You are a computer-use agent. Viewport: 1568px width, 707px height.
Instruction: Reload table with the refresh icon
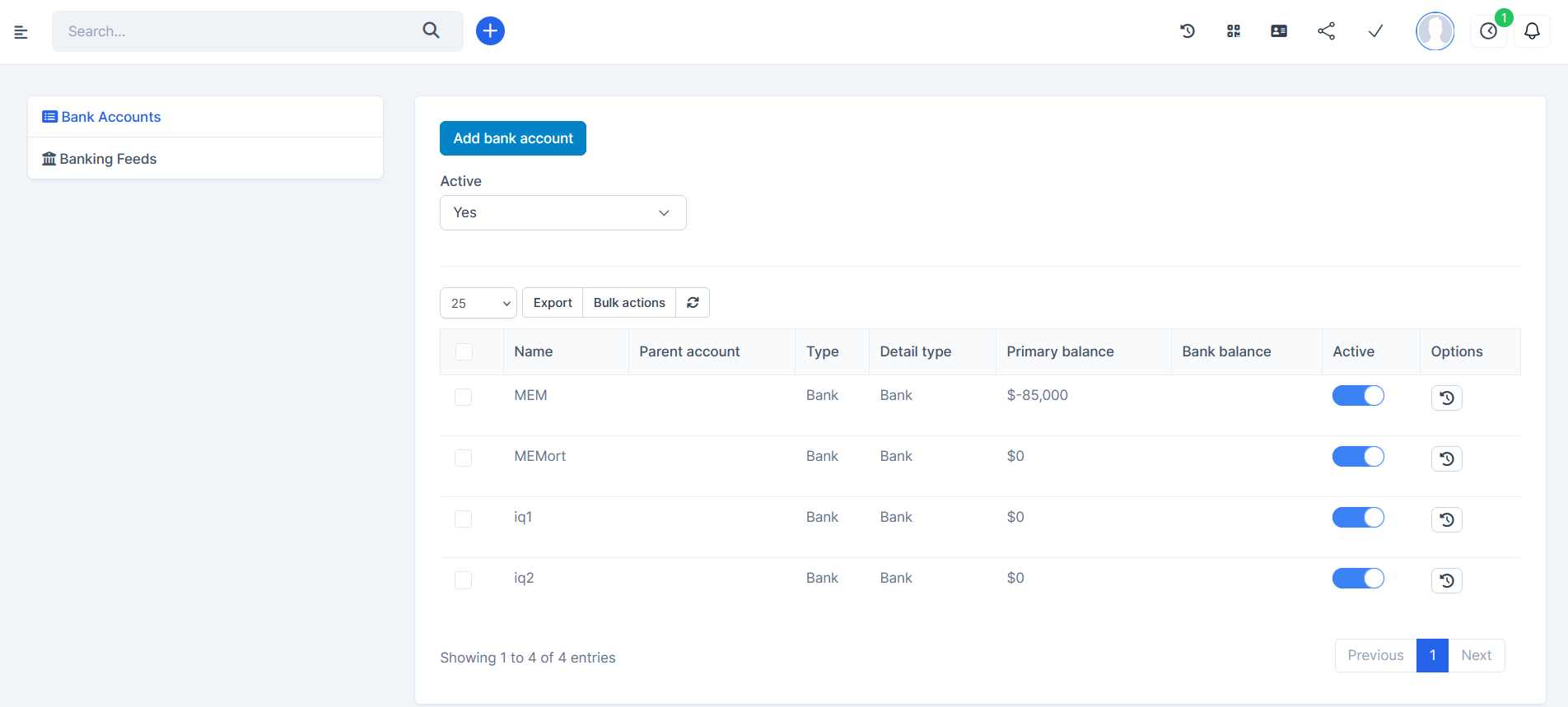click(x=693, y=303)
